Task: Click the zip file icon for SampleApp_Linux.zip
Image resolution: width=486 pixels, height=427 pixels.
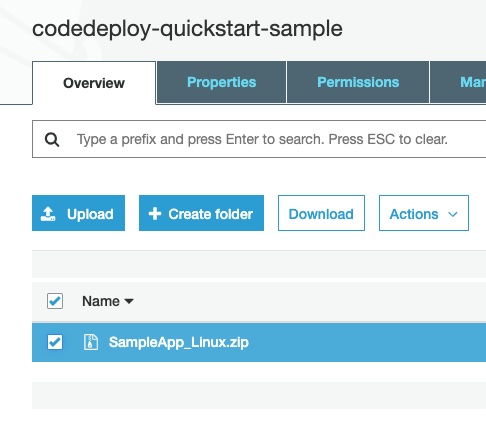Action: coord(91,342)
